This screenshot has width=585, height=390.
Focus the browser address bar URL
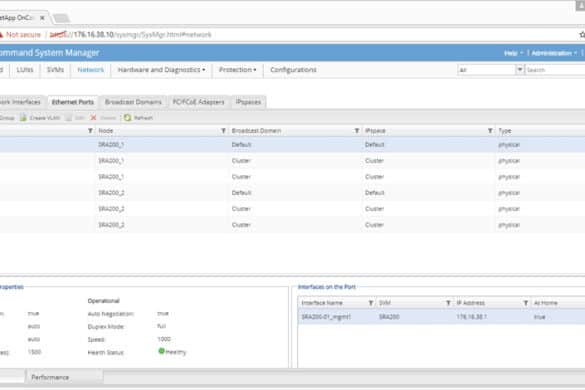point(131,35)
